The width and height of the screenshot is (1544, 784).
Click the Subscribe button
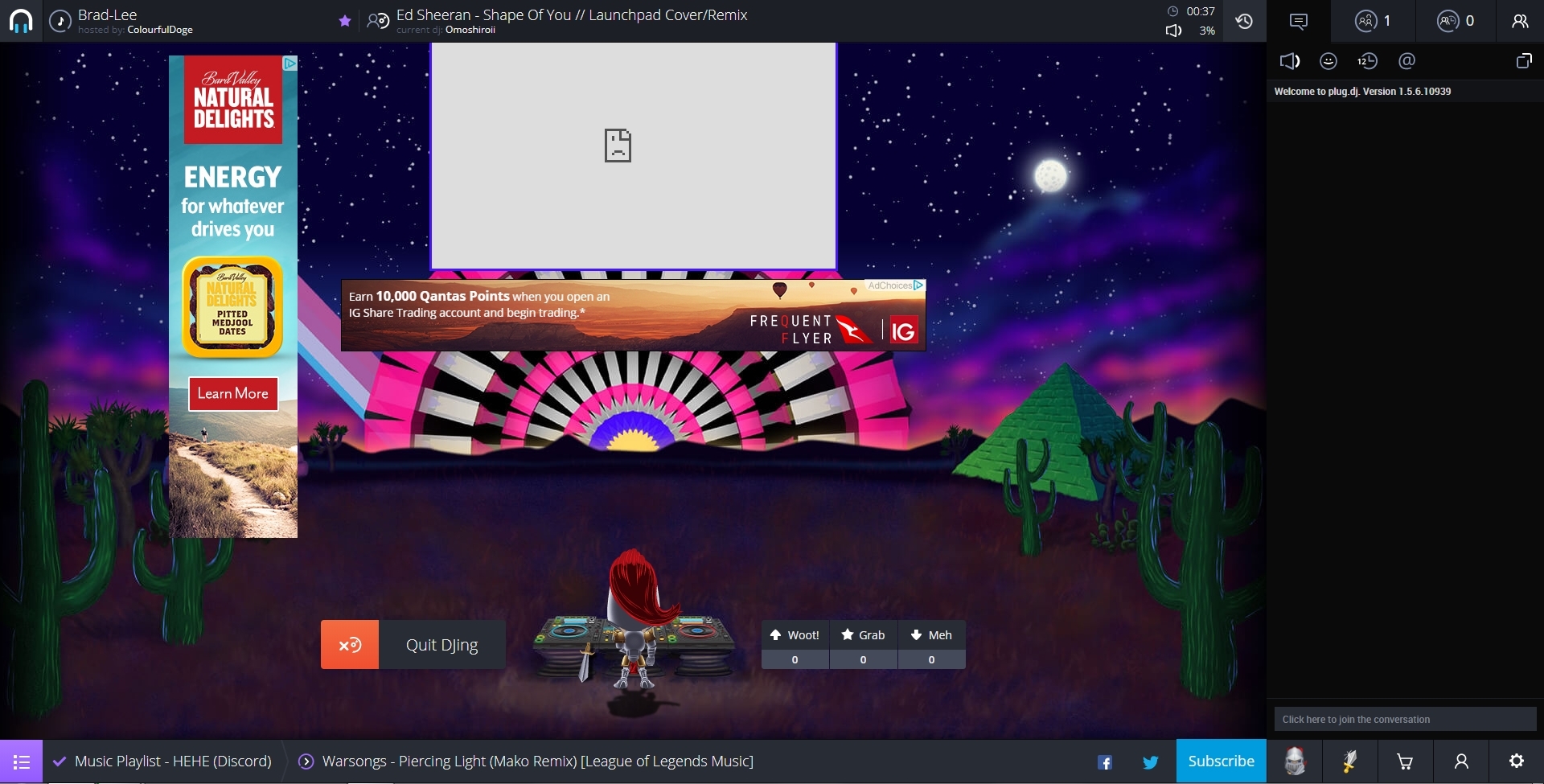click(x=1221, y=761)
